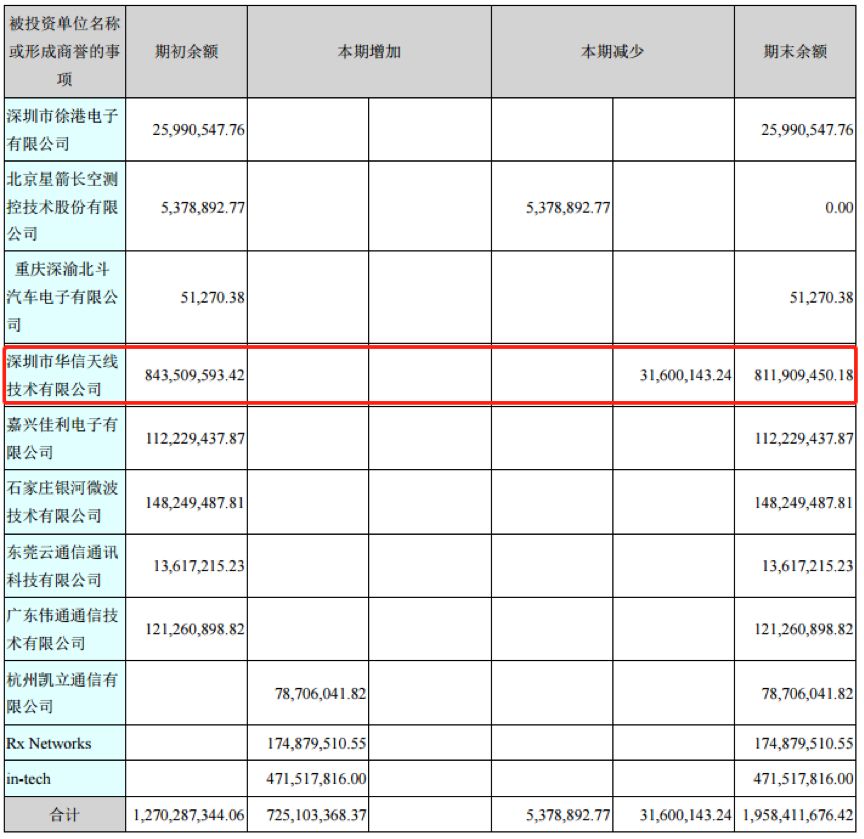This screenshot has height=839, width=864.
Task: Click the highlighted 深圳市华信天线技术有限公司 cell
Action: coord(63,374)
